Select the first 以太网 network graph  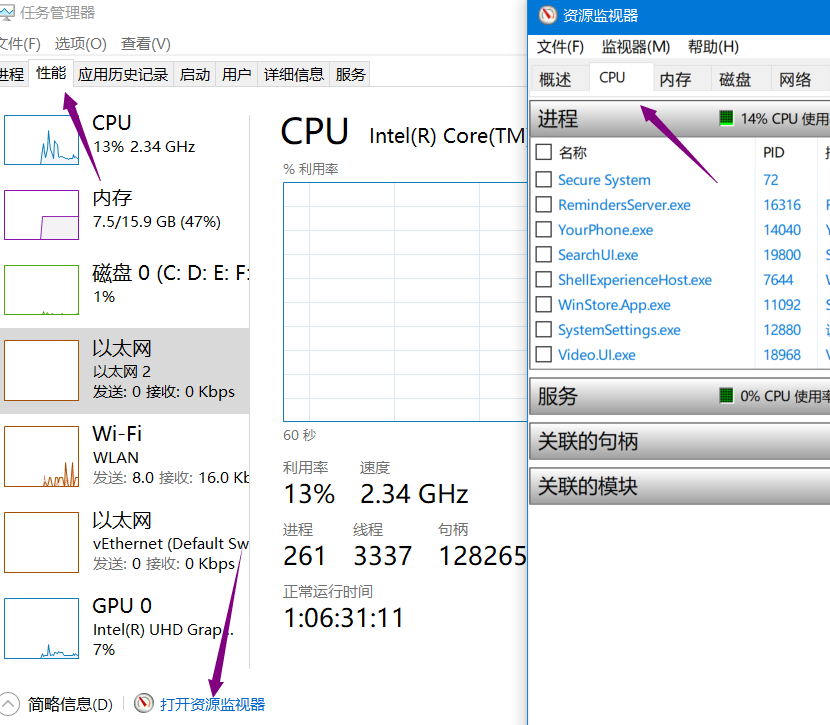tap(41, 368)
